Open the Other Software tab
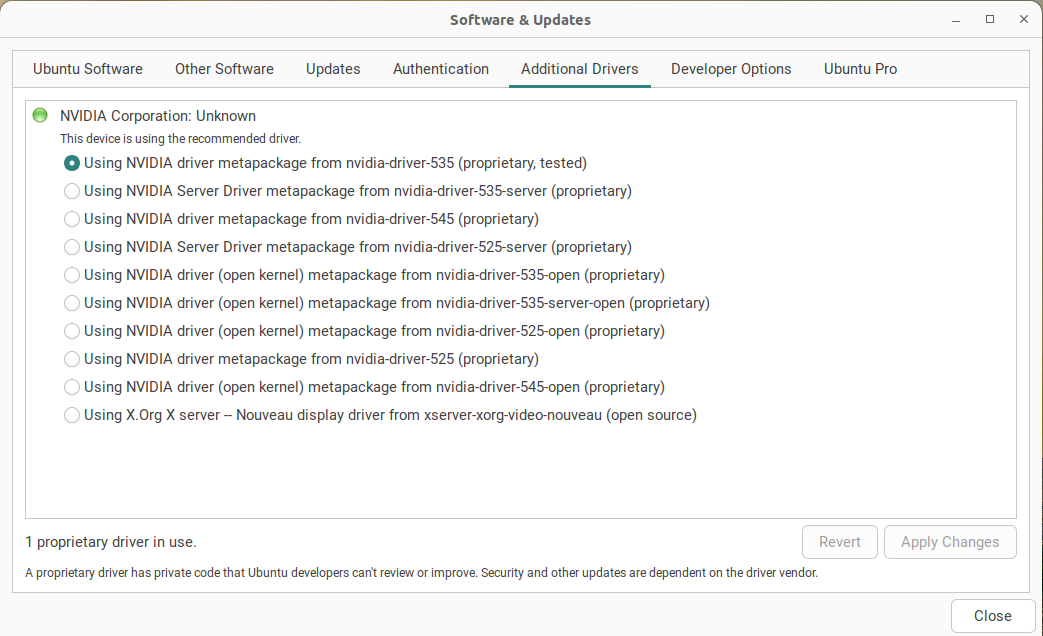 (224, 69)
